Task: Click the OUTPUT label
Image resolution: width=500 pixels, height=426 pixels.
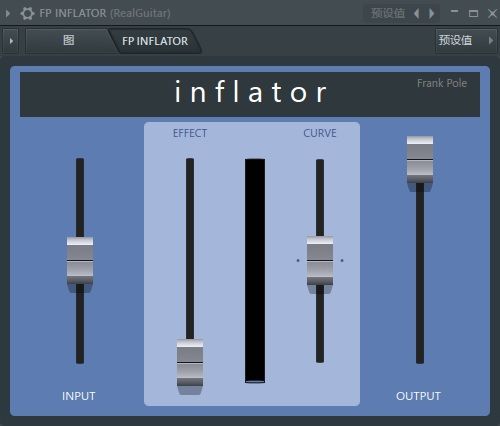Action: point(418,396)
